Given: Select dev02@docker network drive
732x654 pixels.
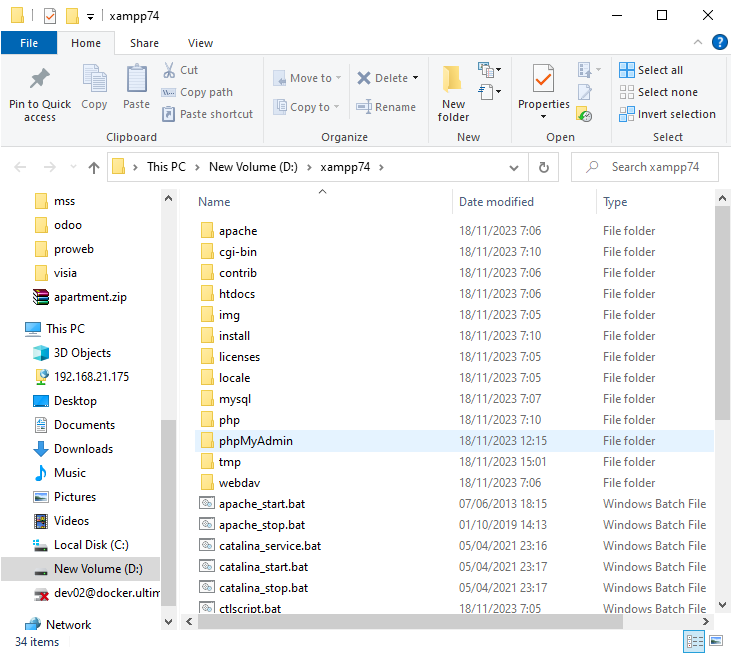Looking at the screenshot, I should click(x=97, y=593).
